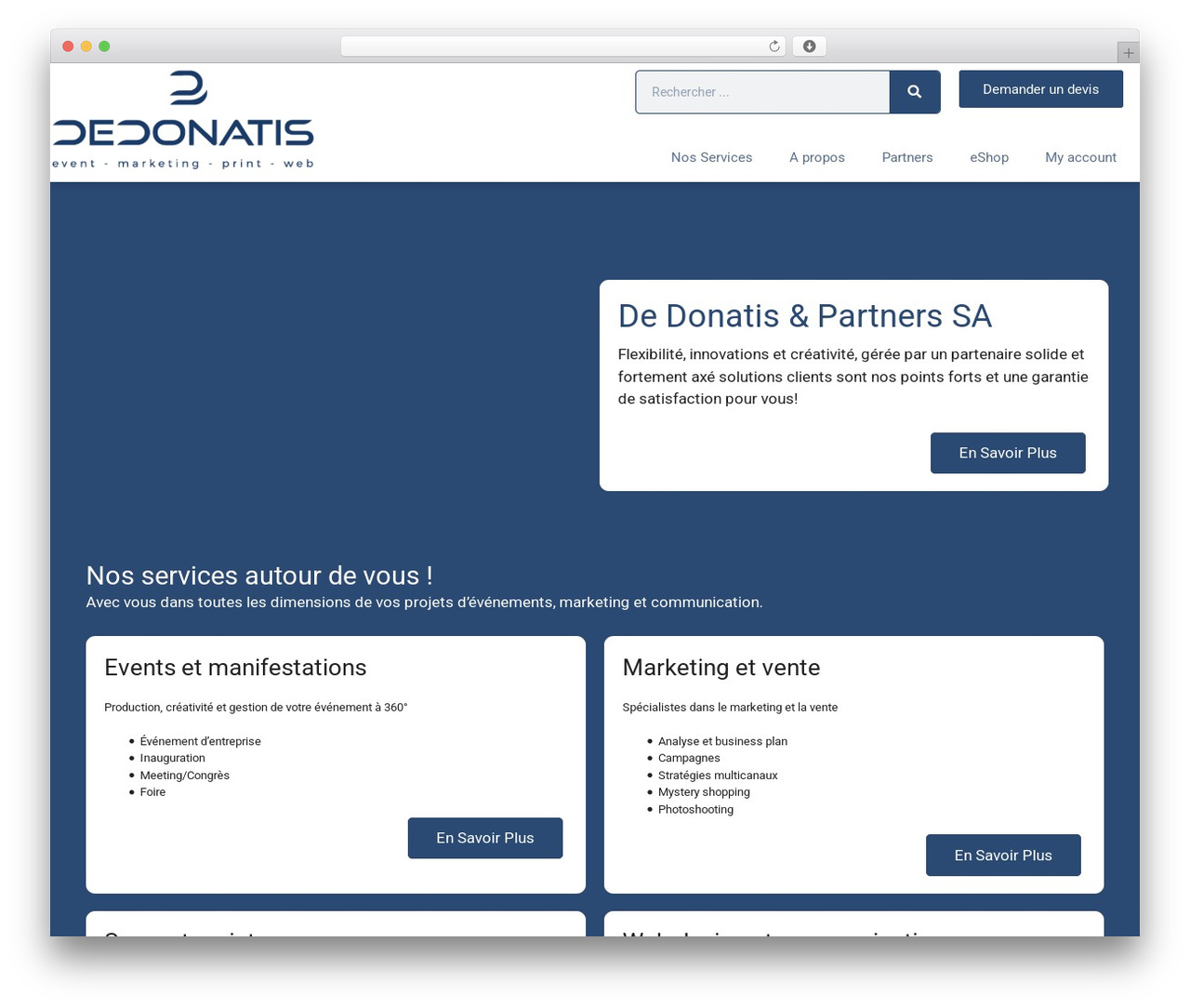Select Campagnes list item
1190x1008 pixels.
click(689, 758)
